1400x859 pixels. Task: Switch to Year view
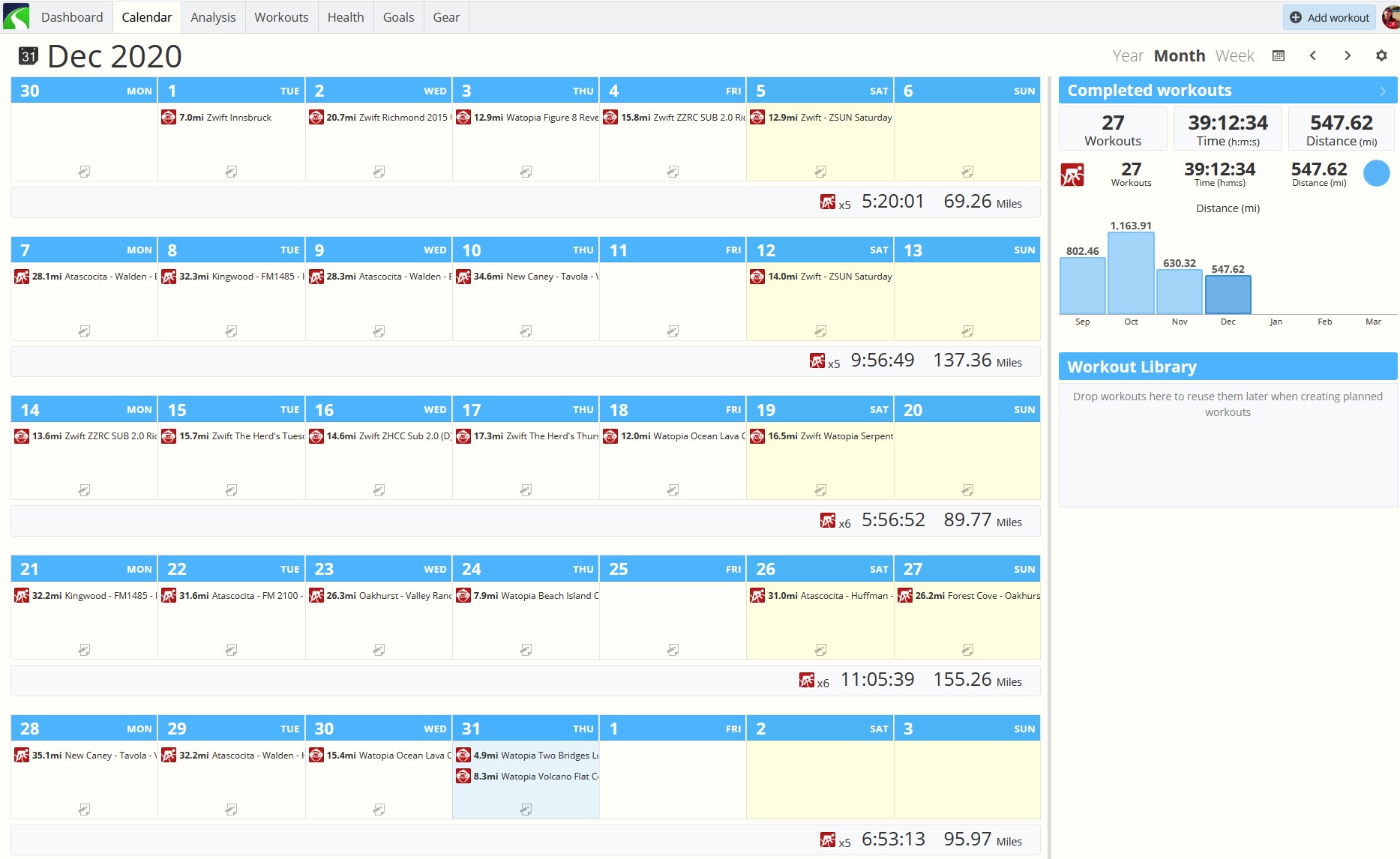(x=1128, y=55)
